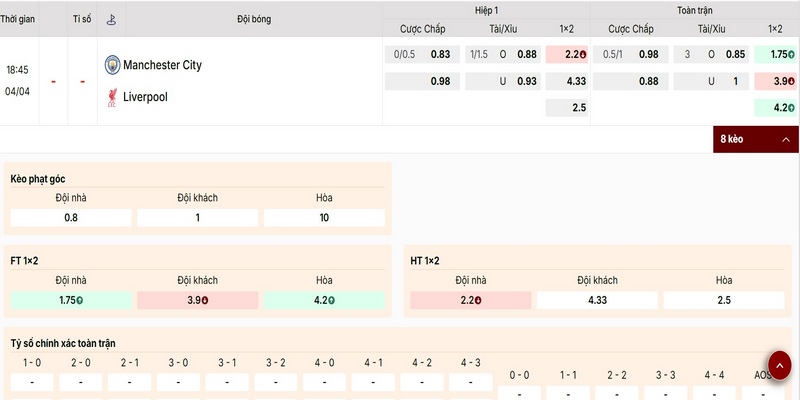The image size is (800, 400).
Task: Click green arrow on FT 1×2 Hòa 4.2
Action: click(x=333, y=300)
